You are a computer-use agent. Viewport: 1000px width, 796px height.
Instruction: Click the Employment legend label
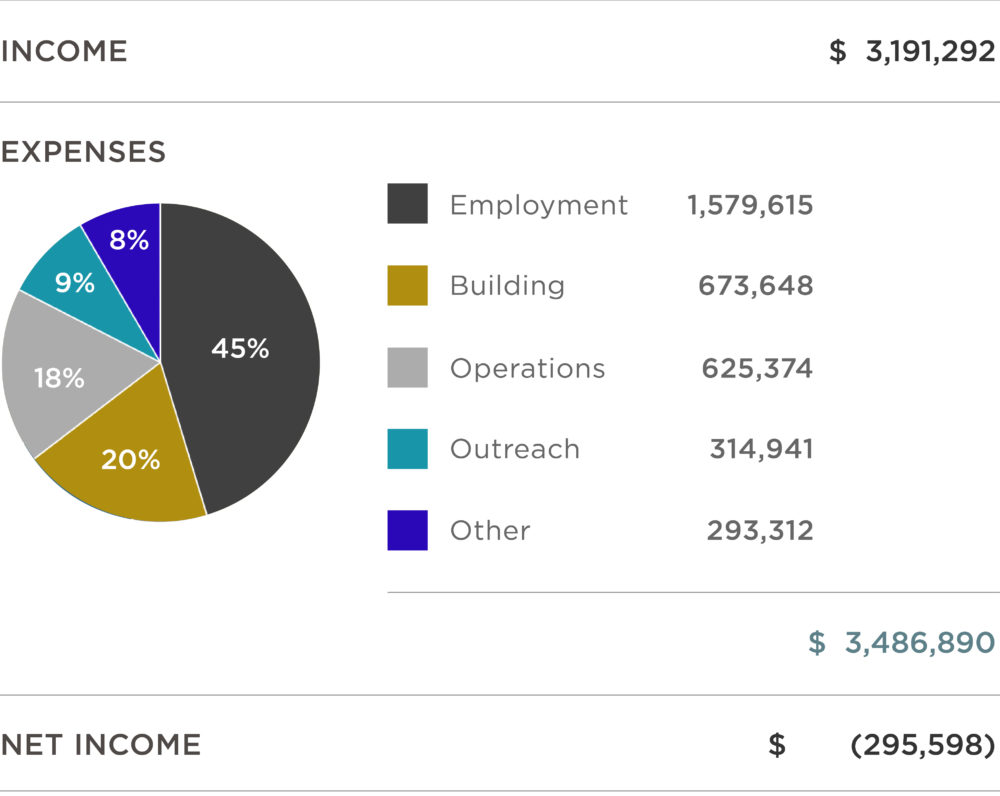[539, 206]
